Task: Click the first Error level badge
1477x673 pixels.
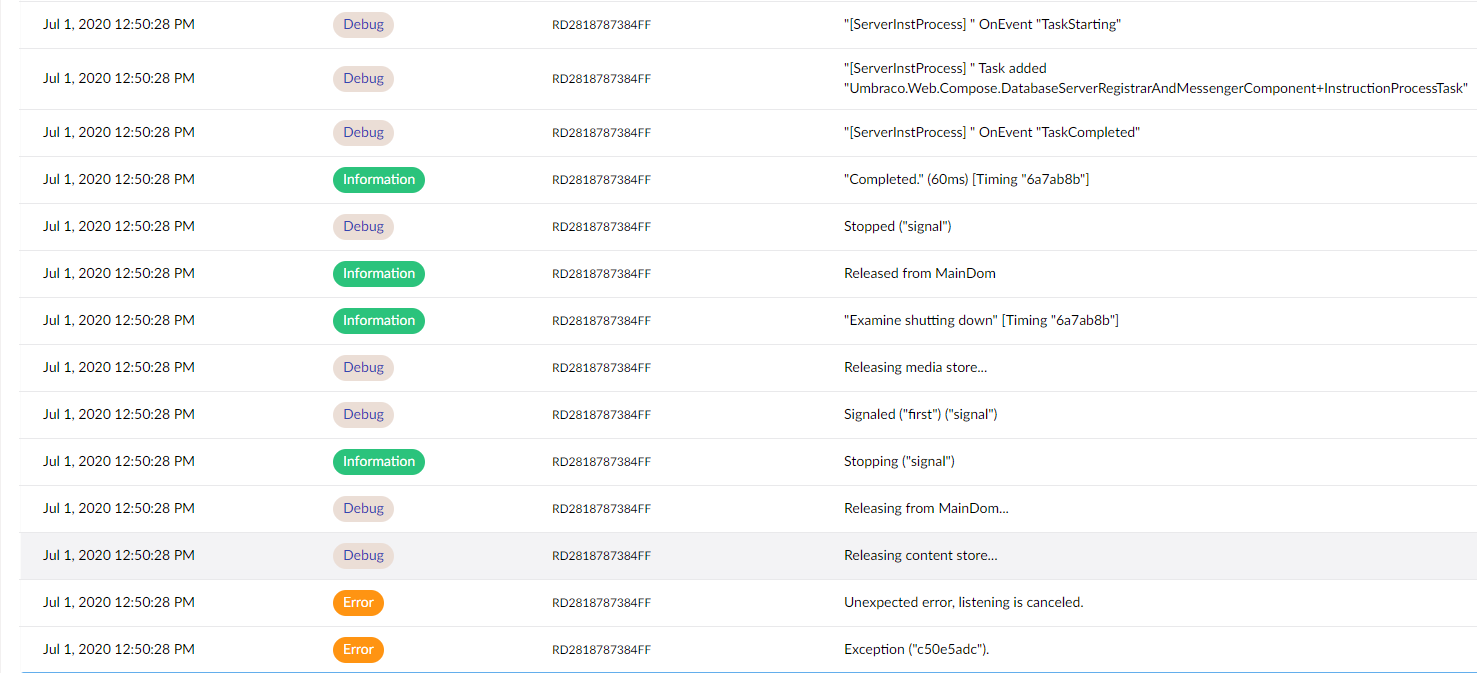Action: coord(358,602)
